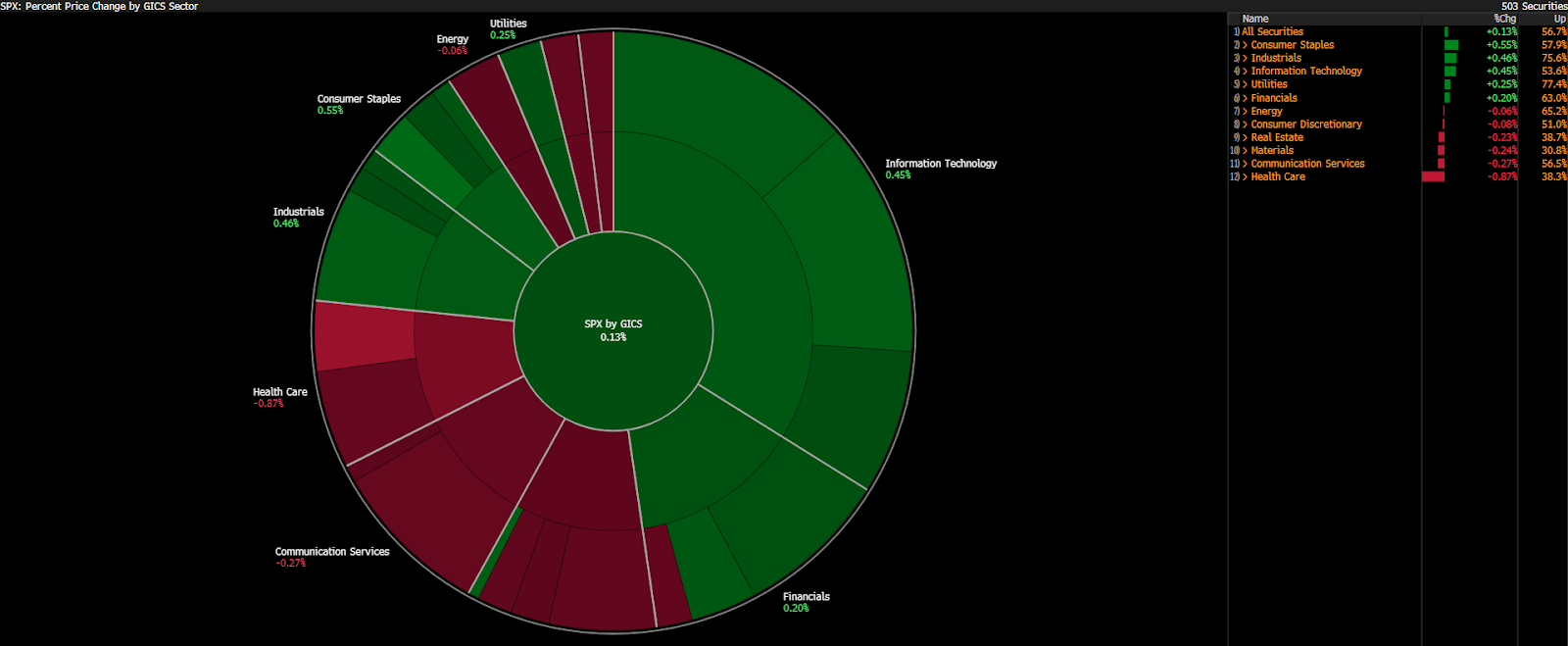Click the Communication Services chart label
Image resolution: width=1568 pixels, height=646 pixels.
tap(332, 552)
